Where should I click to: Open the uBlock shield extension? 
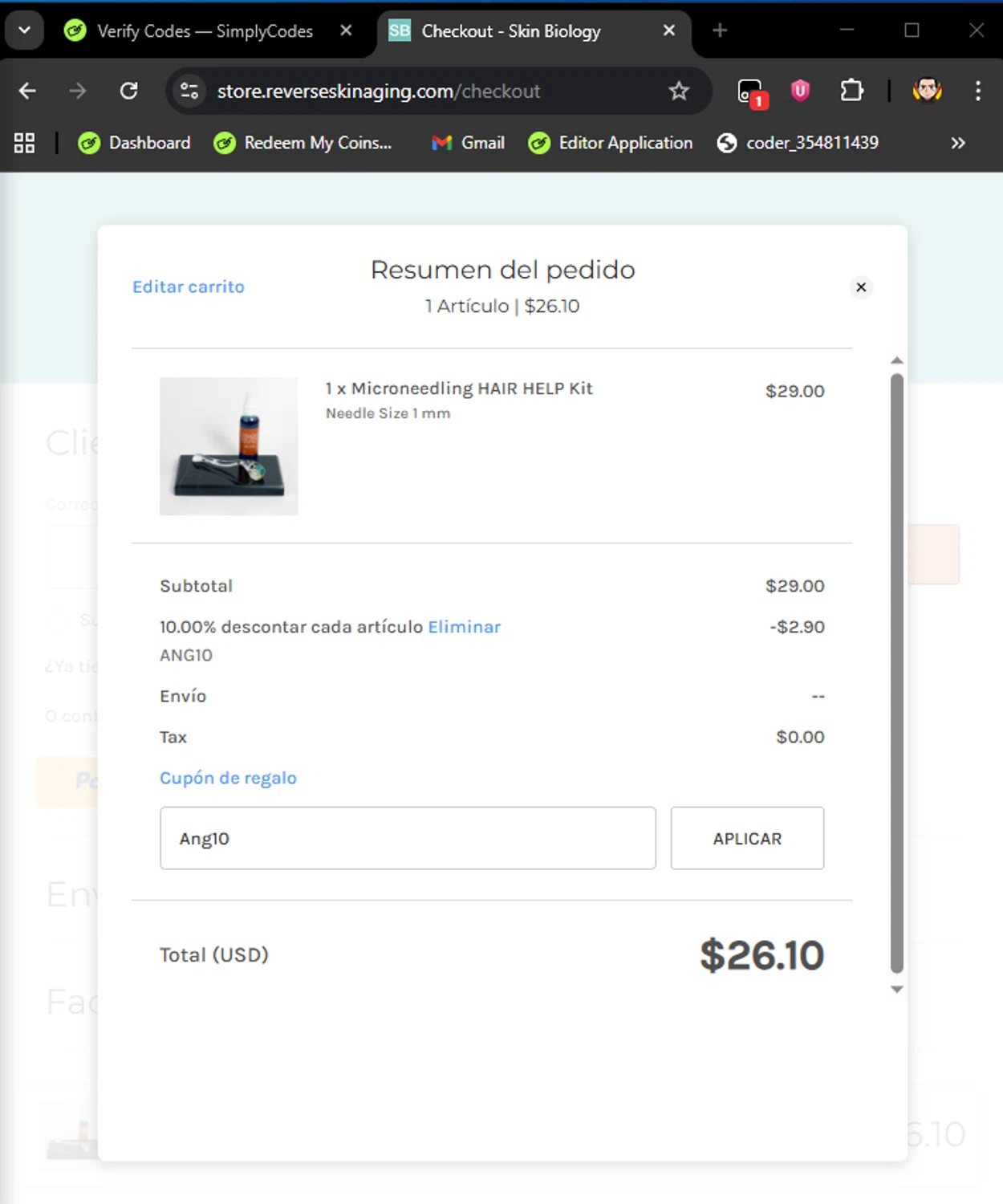(800, 91)
